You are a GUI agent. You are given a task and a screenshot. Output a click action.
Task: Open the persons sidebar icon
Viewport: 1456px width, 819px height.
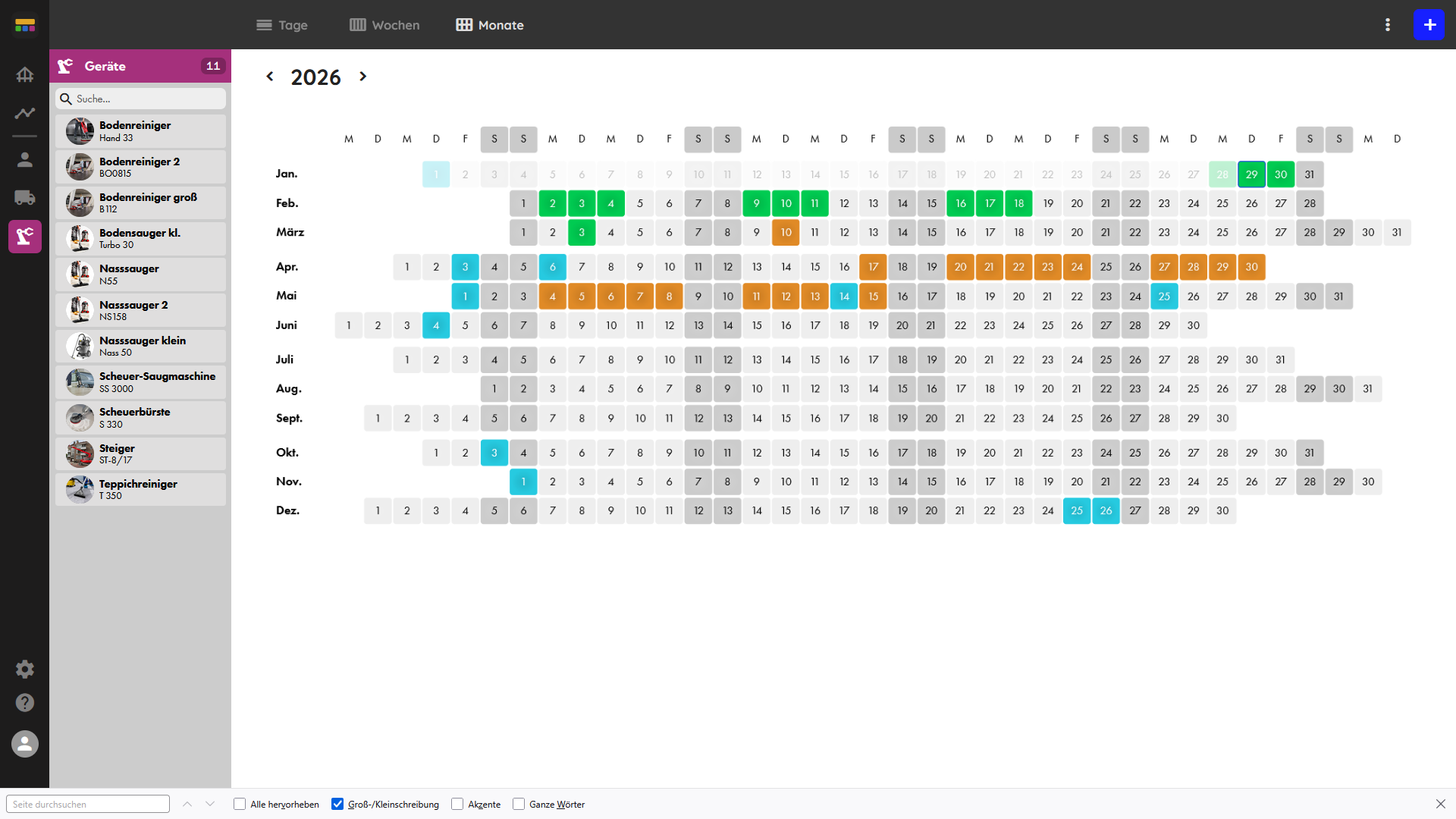point(25,159)
